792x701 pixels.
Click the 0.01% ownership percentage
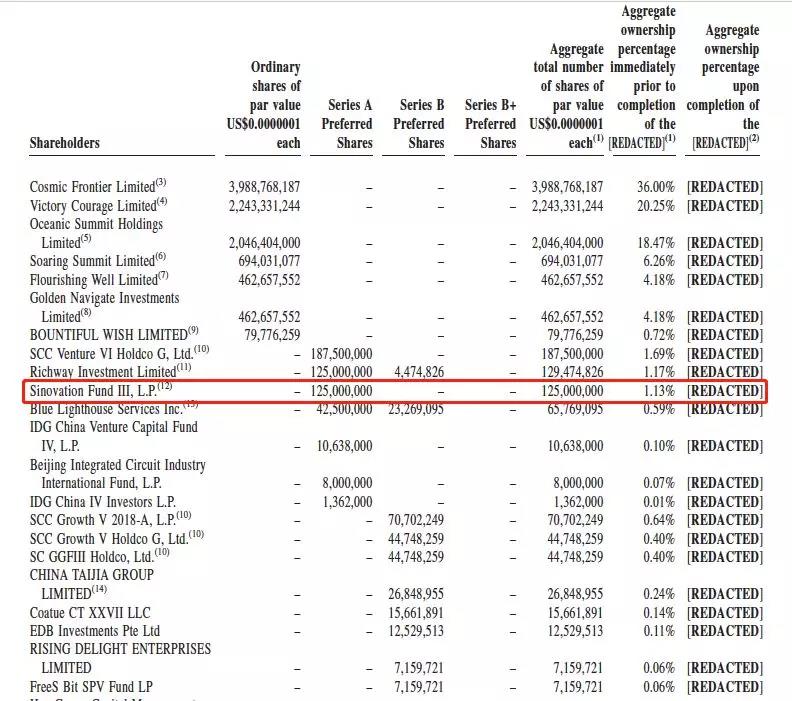[x=659, y=502]
